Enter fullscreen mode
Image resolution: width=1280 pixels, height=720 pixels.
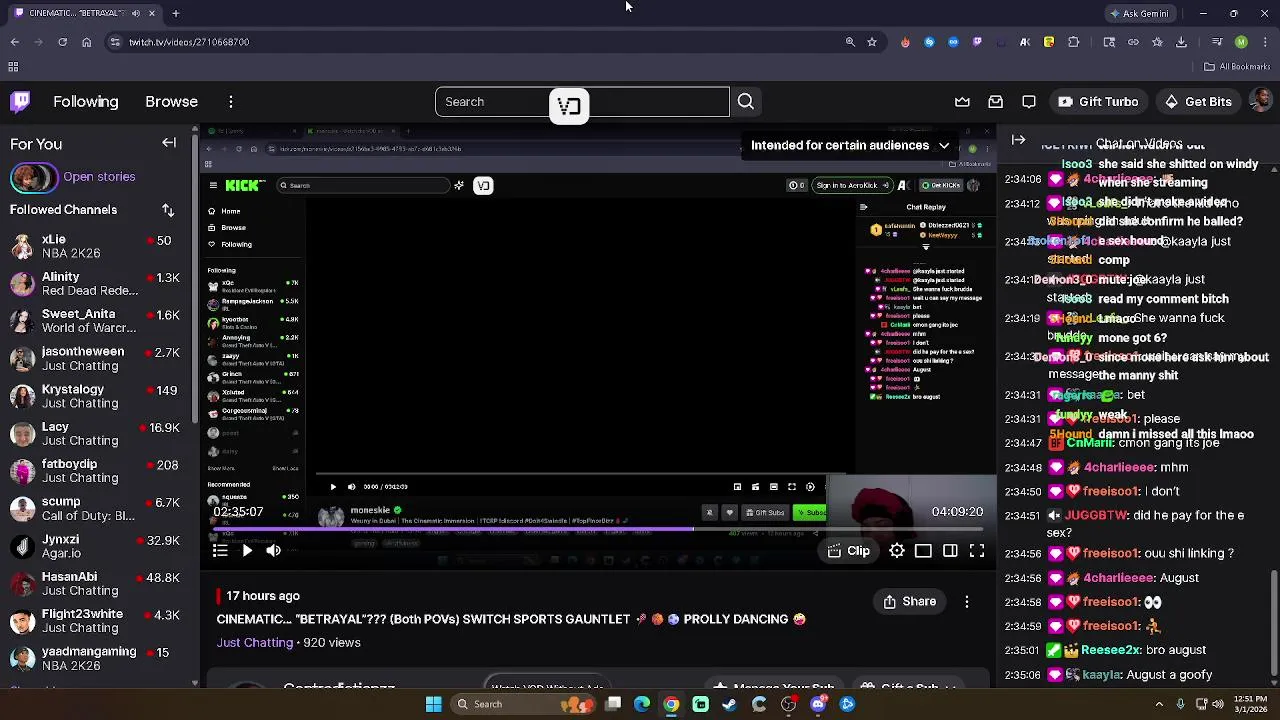[x=977, y=551]
